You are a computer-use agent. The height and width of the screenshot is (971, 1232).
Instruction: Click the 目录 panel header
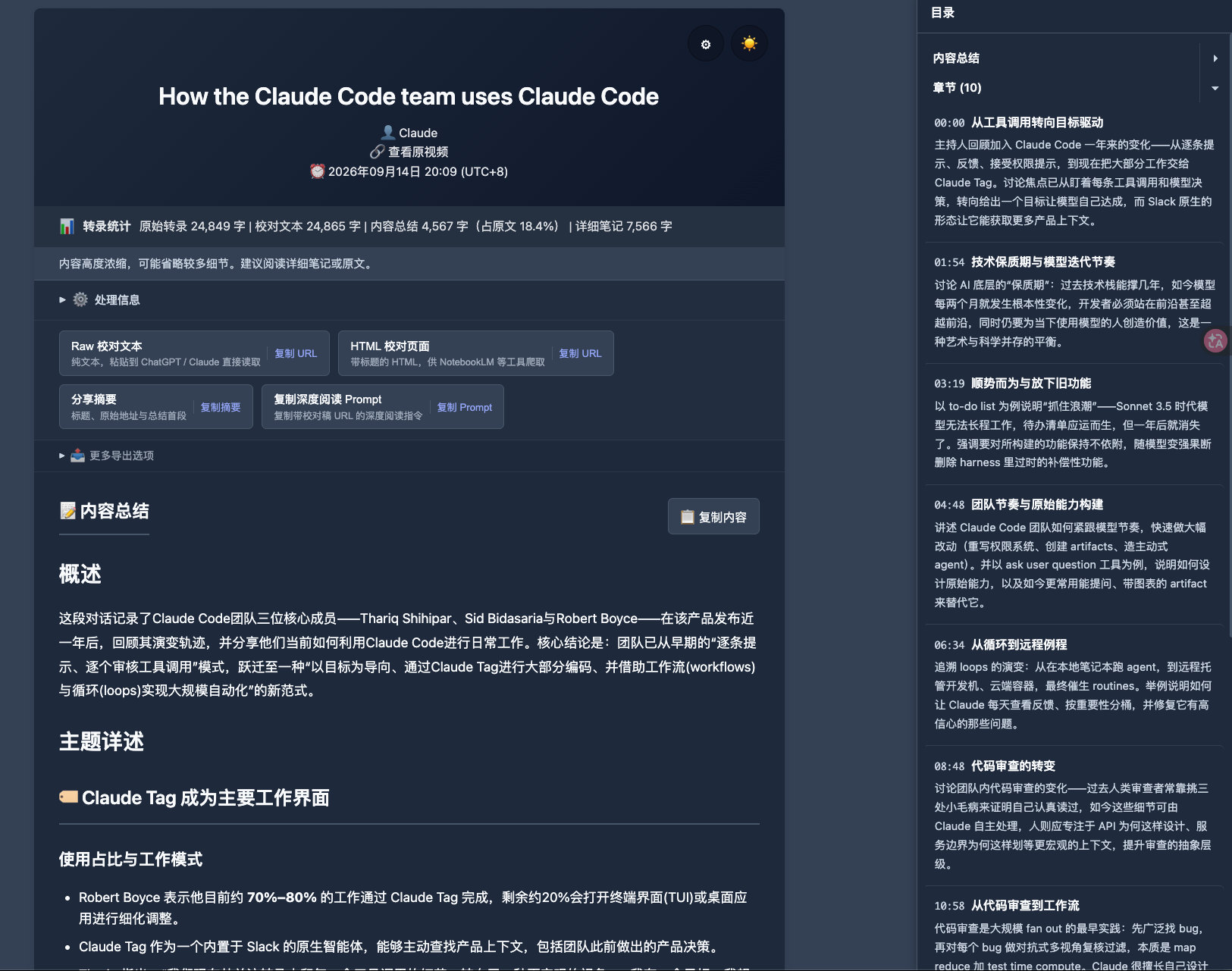tap(942, 13)
